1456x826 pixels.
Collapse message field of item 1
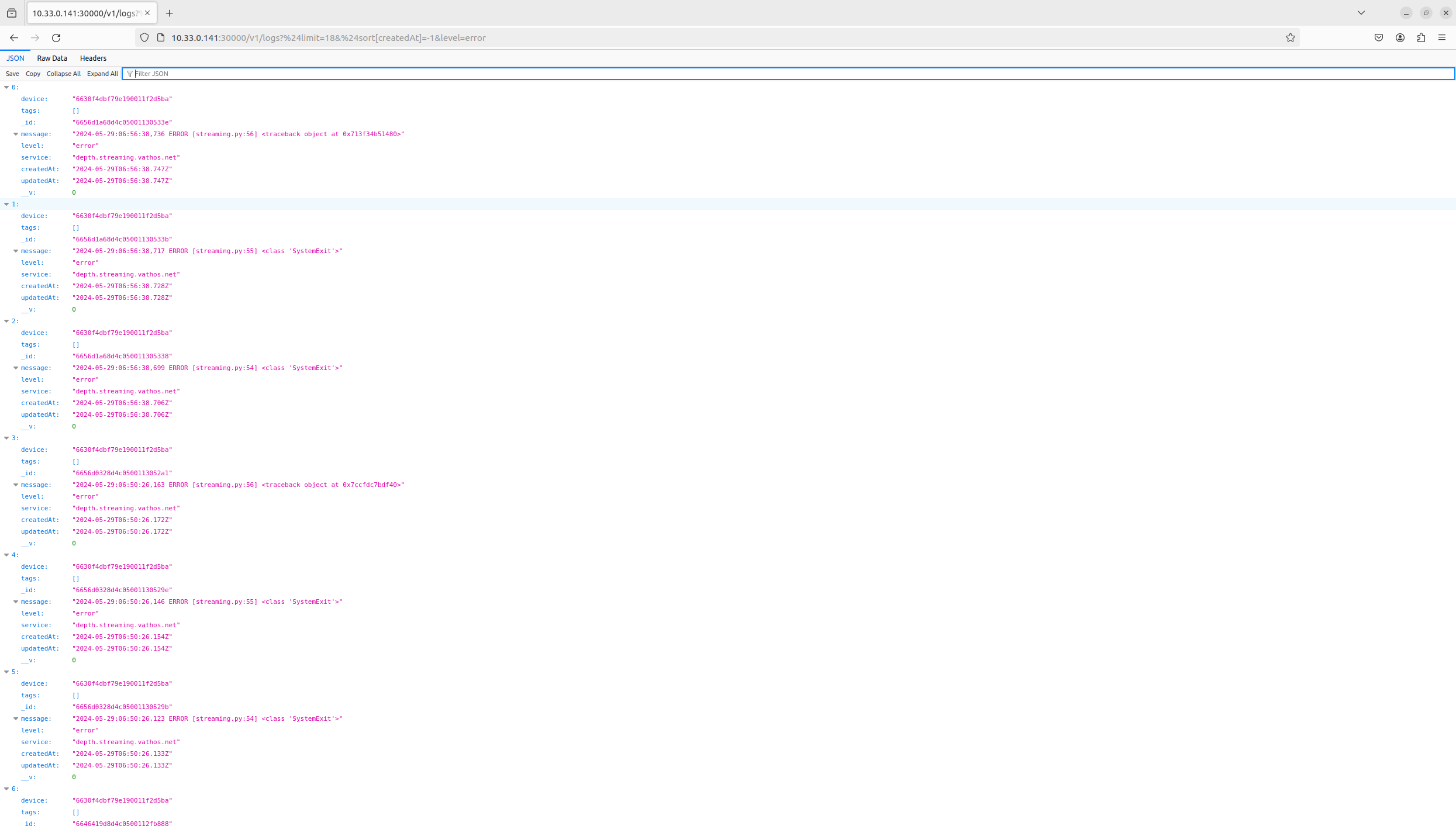(16, 251)
